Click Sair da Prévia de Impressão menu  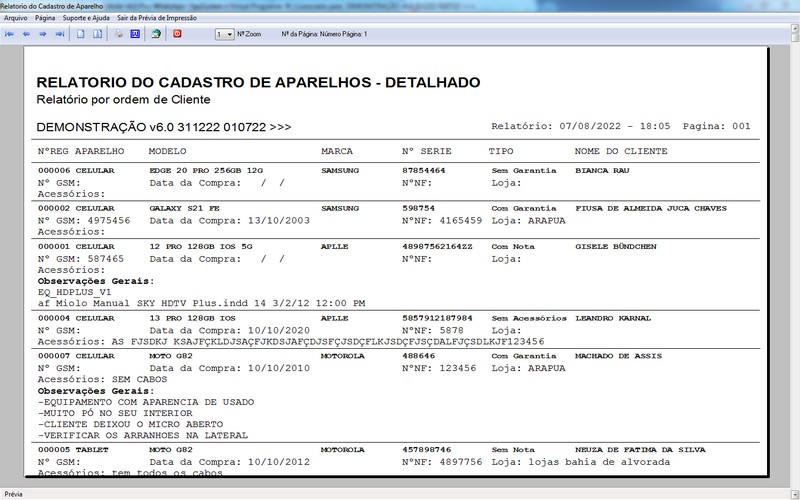(x=157, y=18)
